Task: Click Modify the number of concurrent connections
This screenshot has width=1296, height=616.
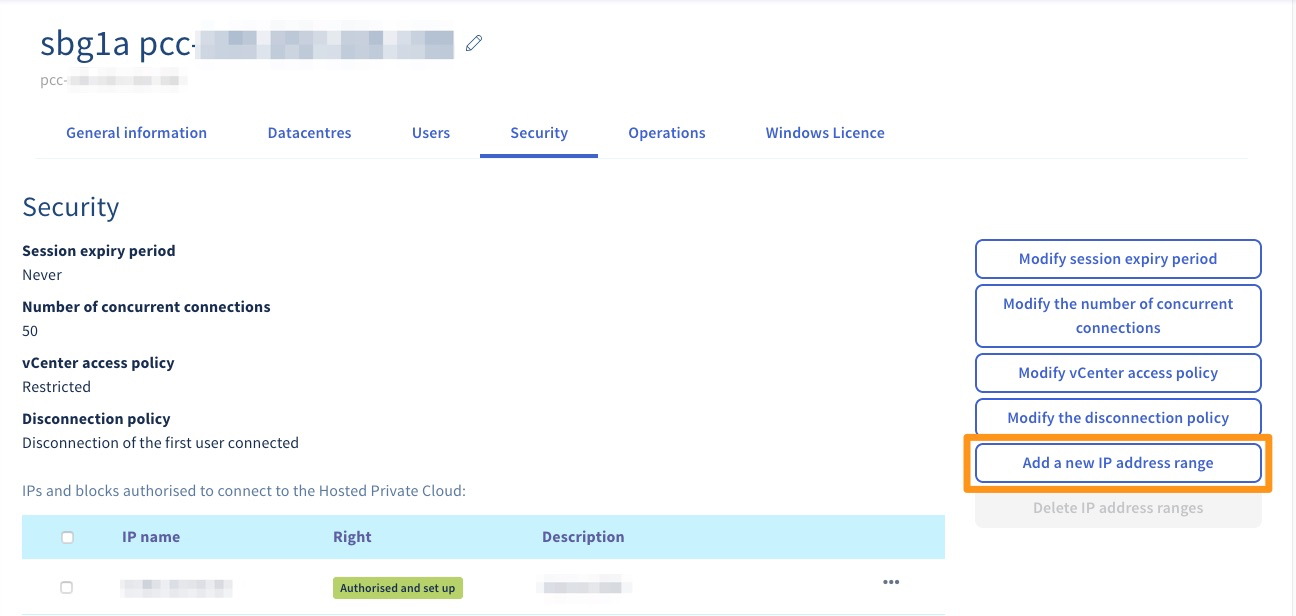Action: pos(1117,315)
